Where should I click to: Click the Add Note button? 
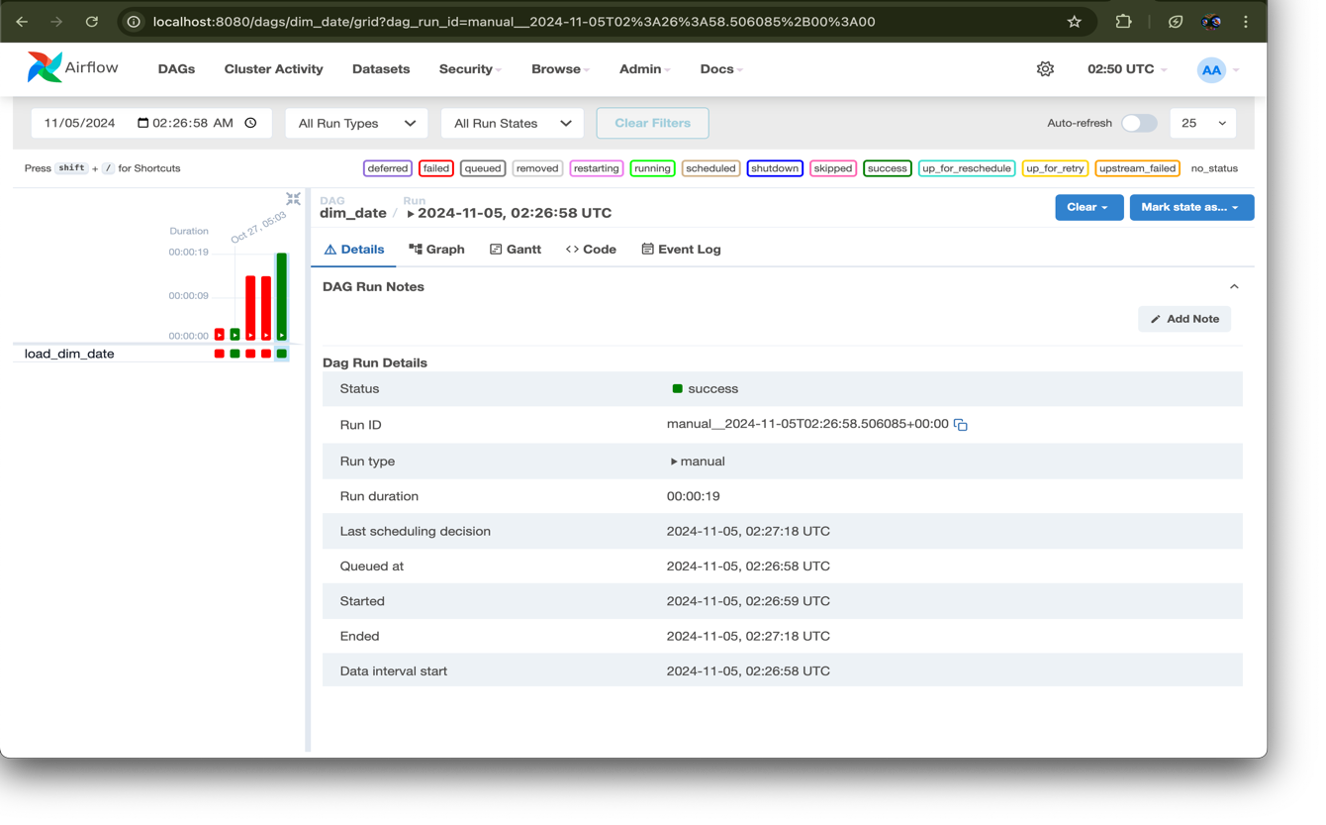click(1184, 319)
